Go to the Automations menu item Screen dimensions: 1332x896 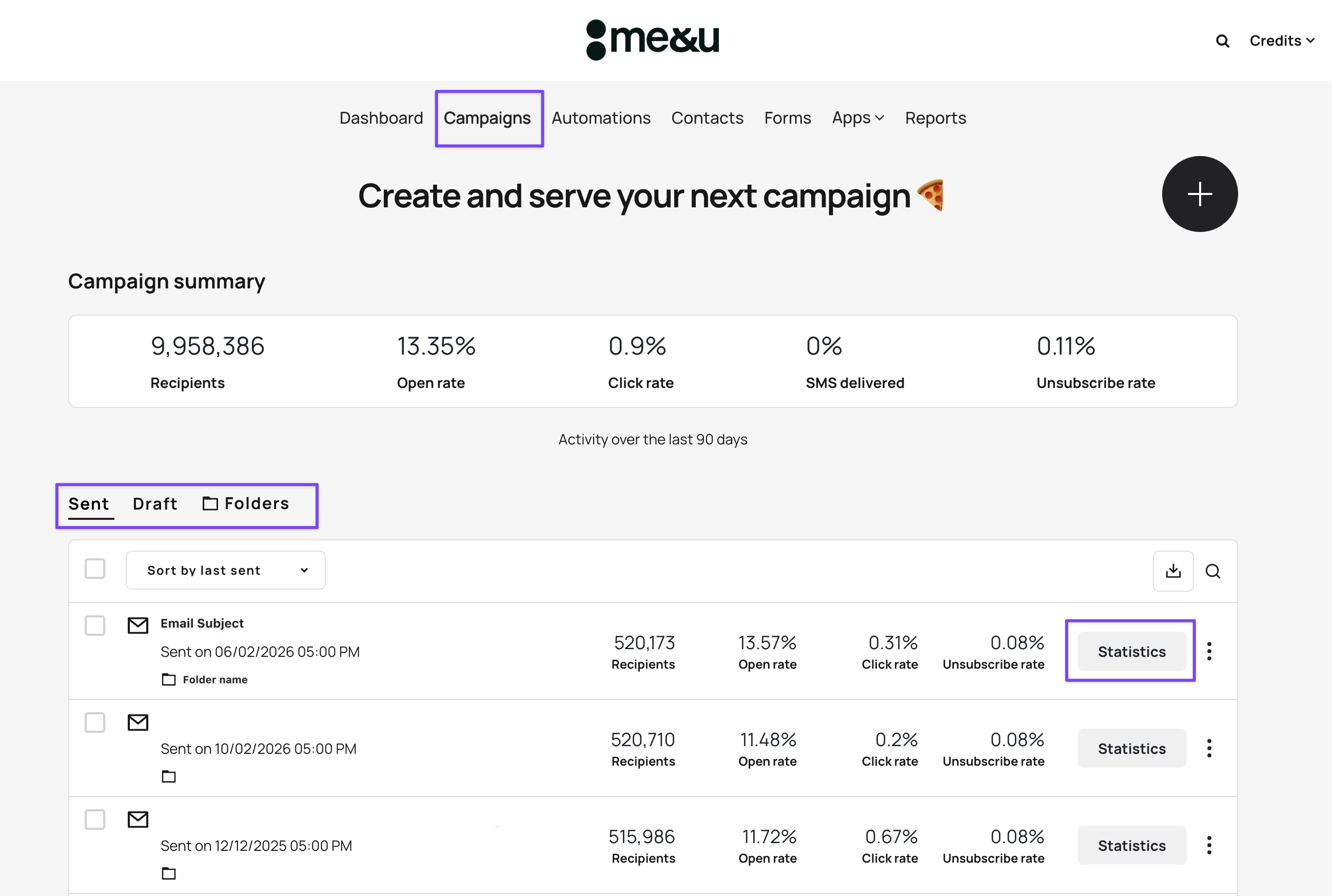coord(601,118)
